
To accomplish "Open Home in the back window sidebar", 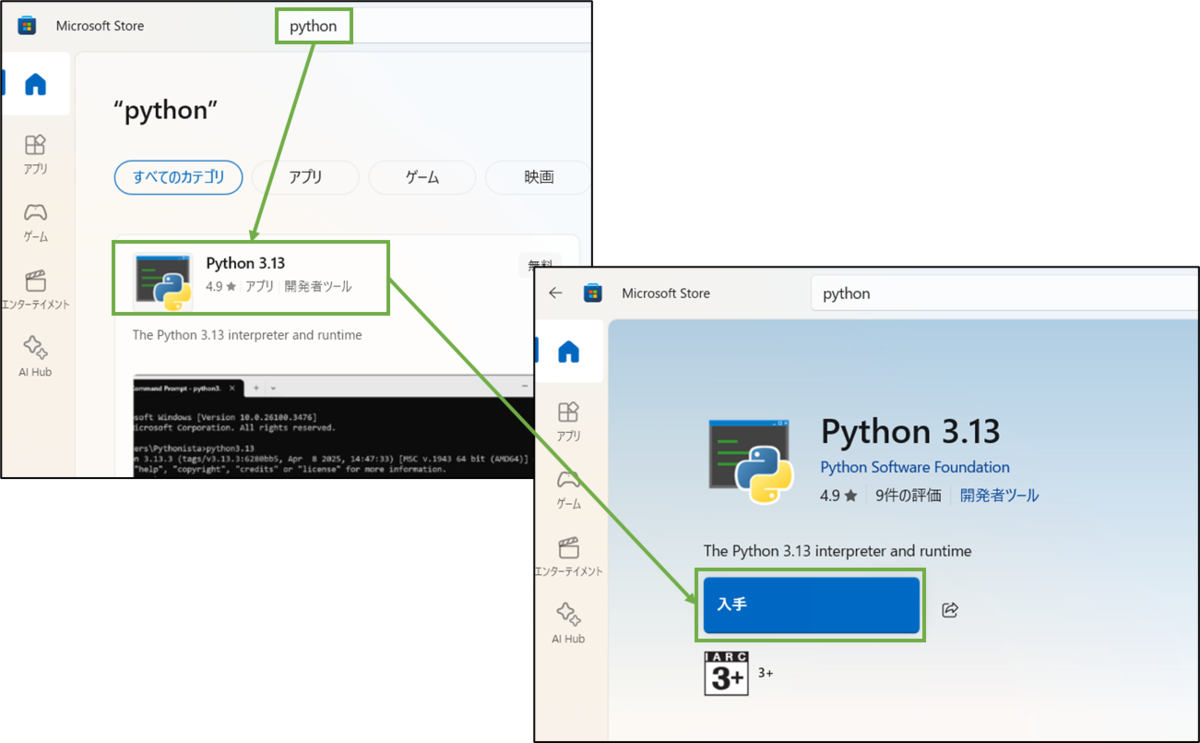I will 36,84.
